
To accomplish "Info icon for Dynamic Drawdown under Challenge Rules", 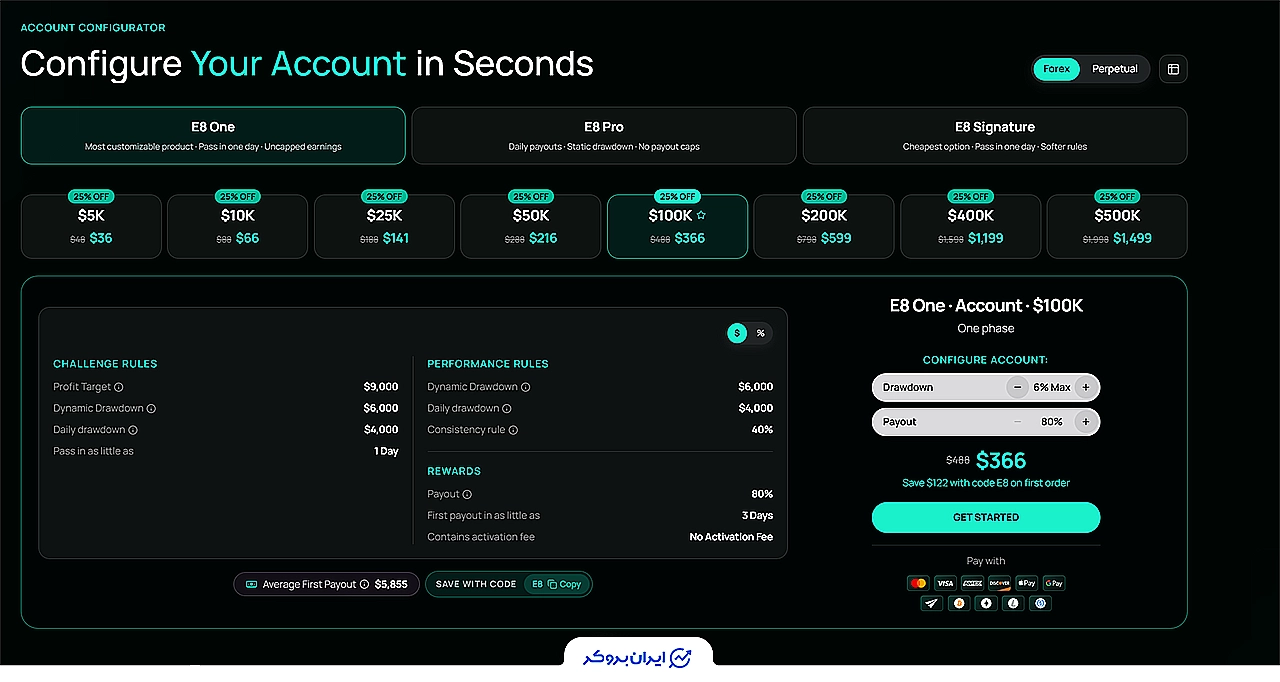I will (151, 408).
